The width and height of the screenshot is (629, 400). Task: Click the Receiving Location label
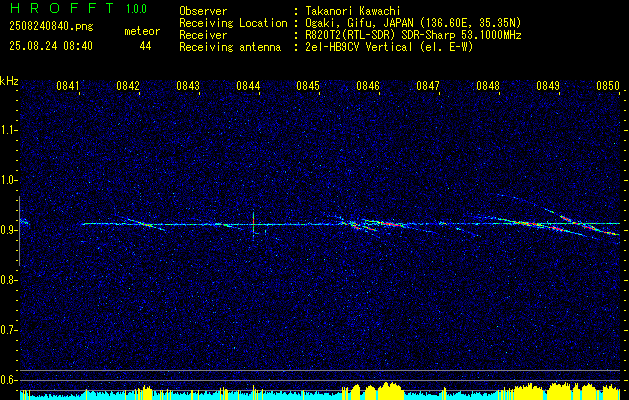[x=233, y=23]
